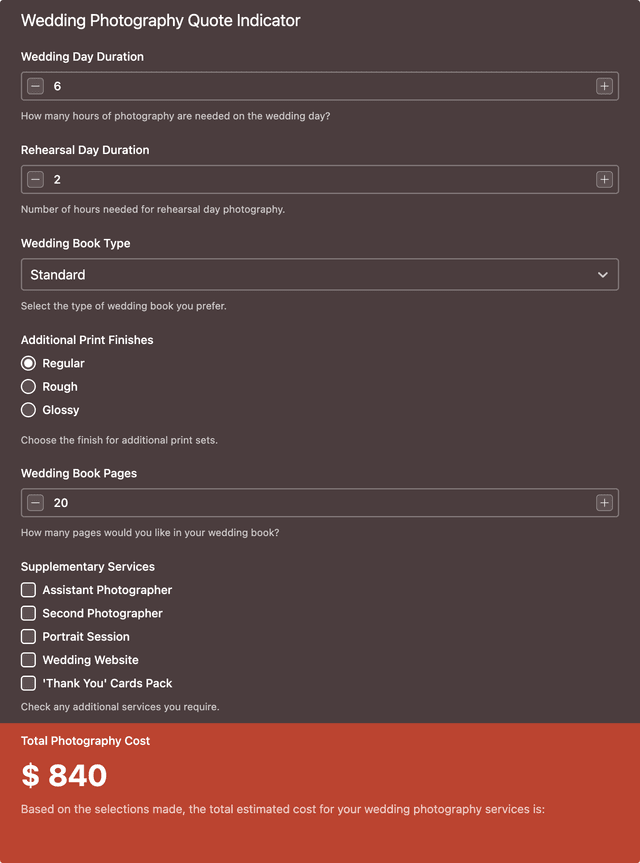Click the chevron arrow beside Standard
This screenshot has width=640, height=863.
tap(602, 275)
